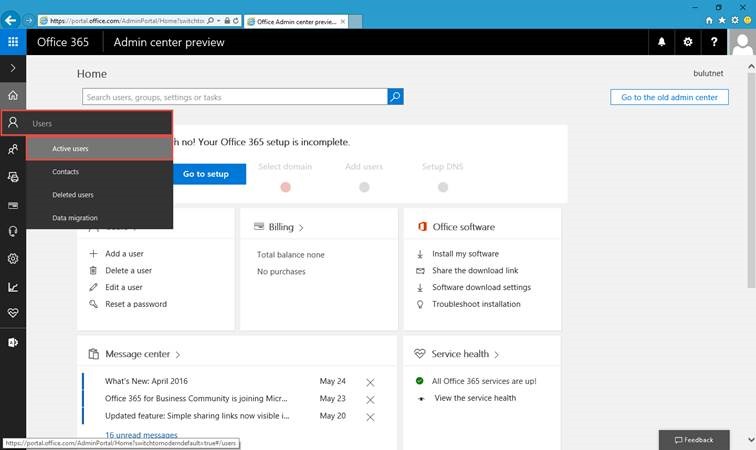Click Edit a user link
The image size is (756, 450).
click(123, 287)
